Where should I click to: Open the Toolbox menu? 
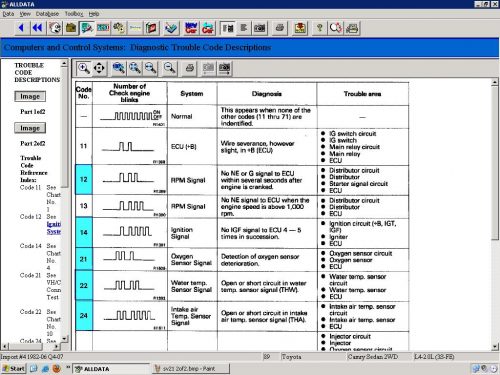[74, 14]
